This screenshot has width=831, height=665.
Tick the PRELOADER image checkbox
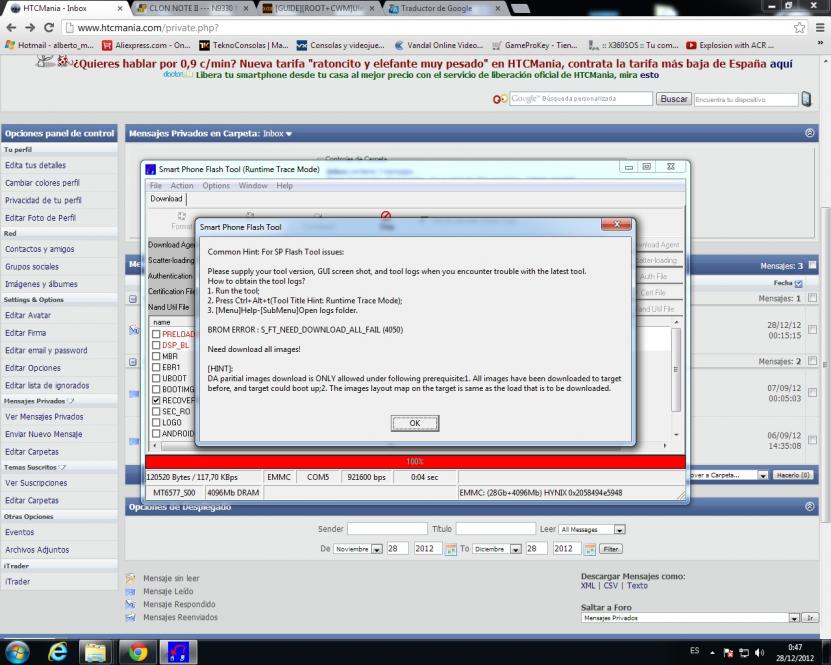(x=156, y=334)
